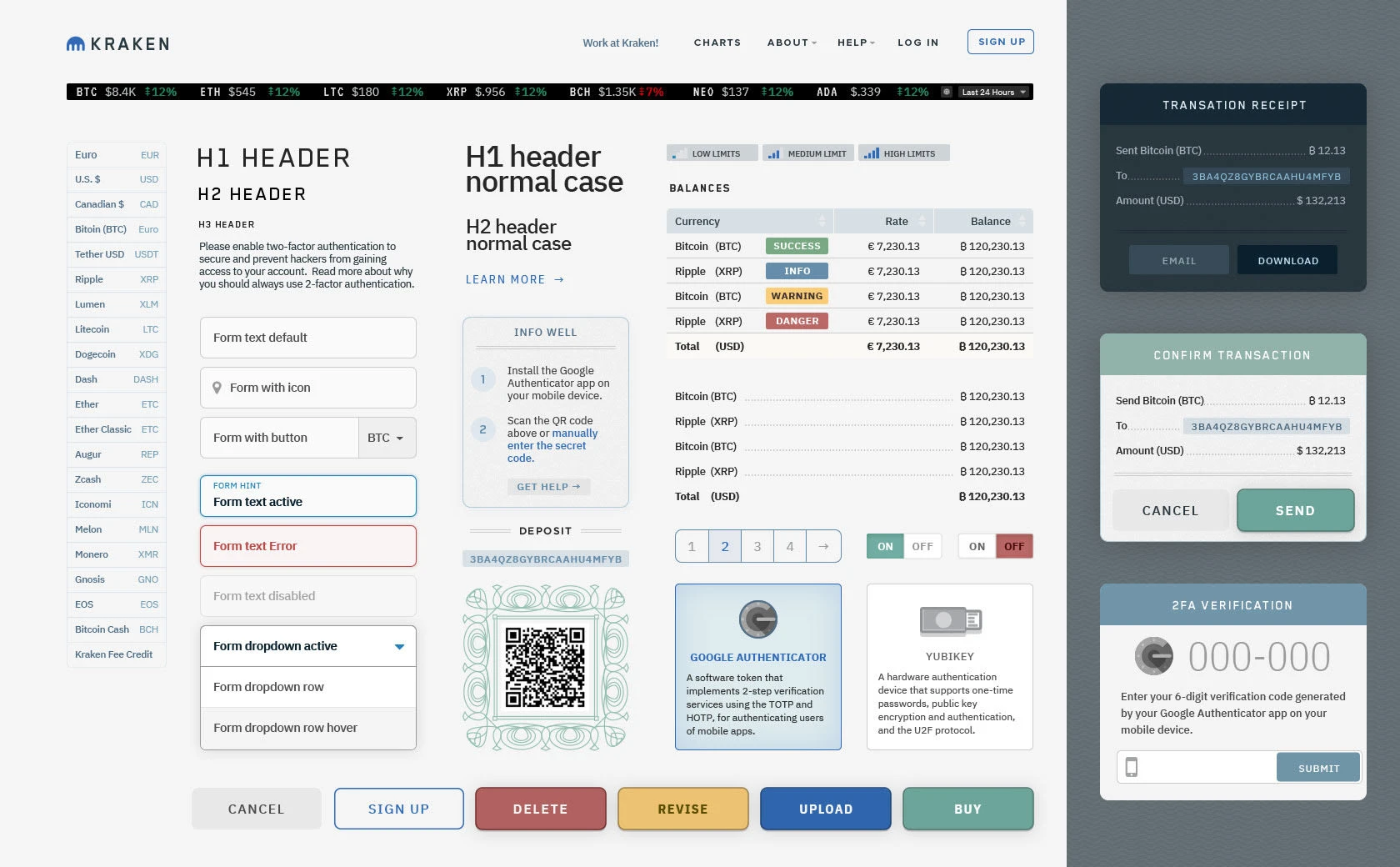
Task: Open ticker settings gear beside Last 24 Hours
Action: tap(947, 92)
